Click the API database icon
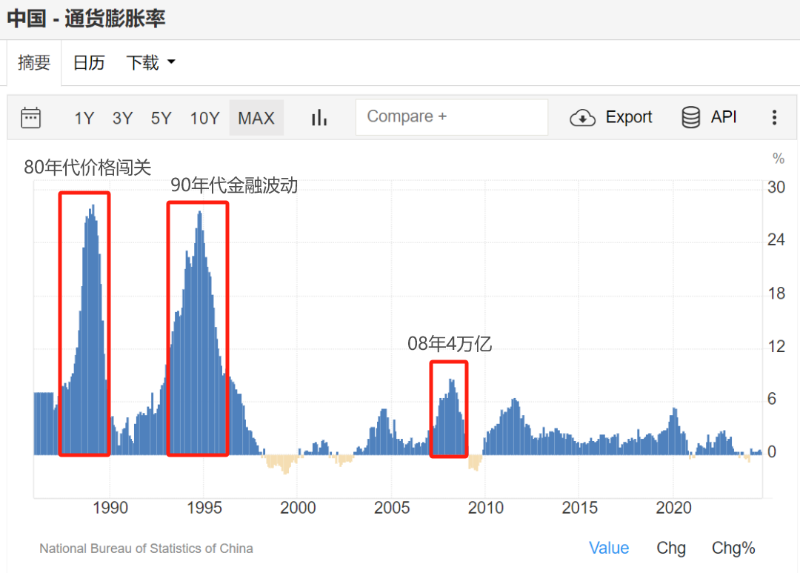Image resolution: width=800 pixels, height=573 pixels. [x=690, y=117]
